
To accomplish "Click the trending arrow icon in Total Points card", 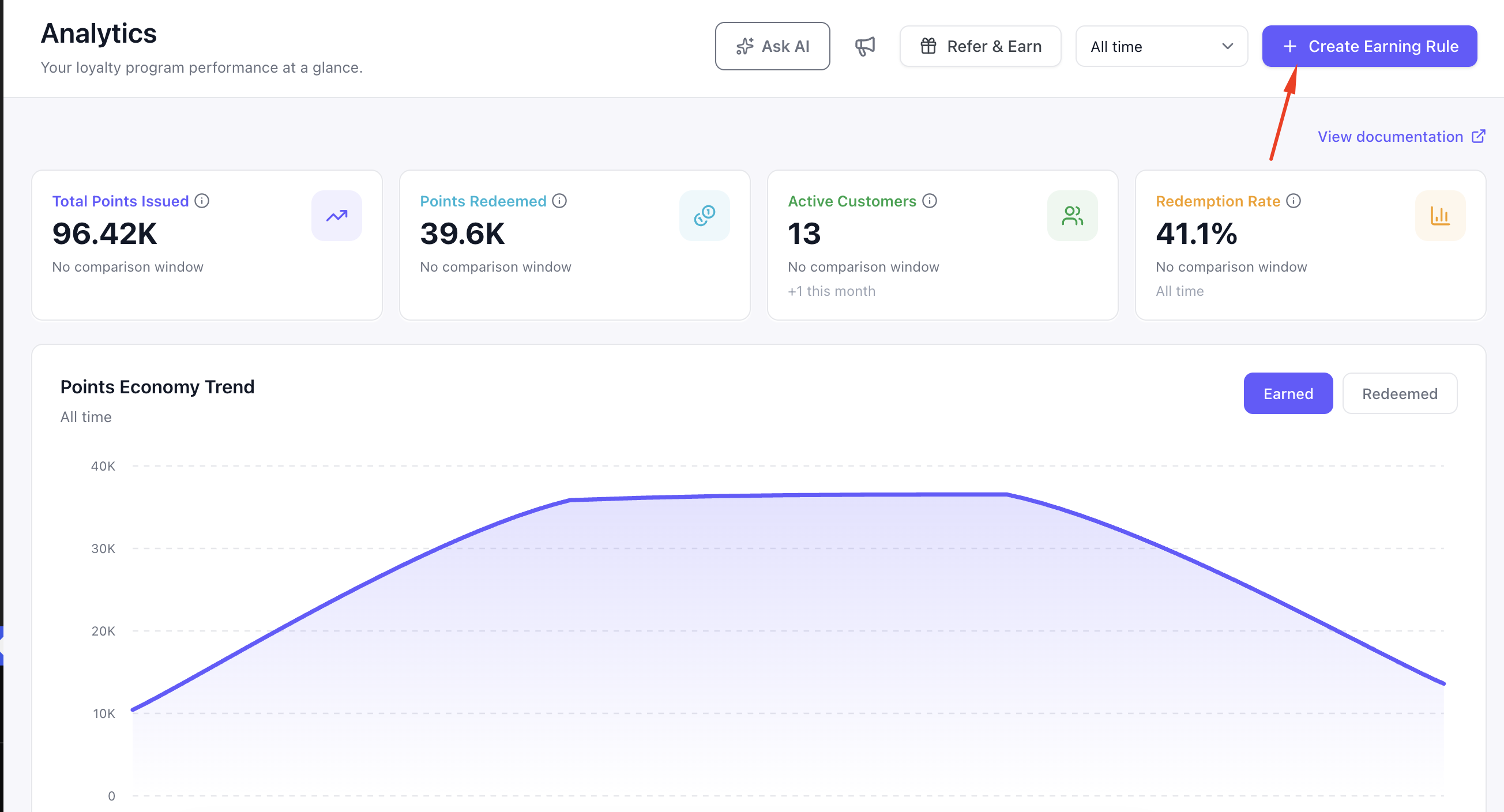I will (337, 216).
